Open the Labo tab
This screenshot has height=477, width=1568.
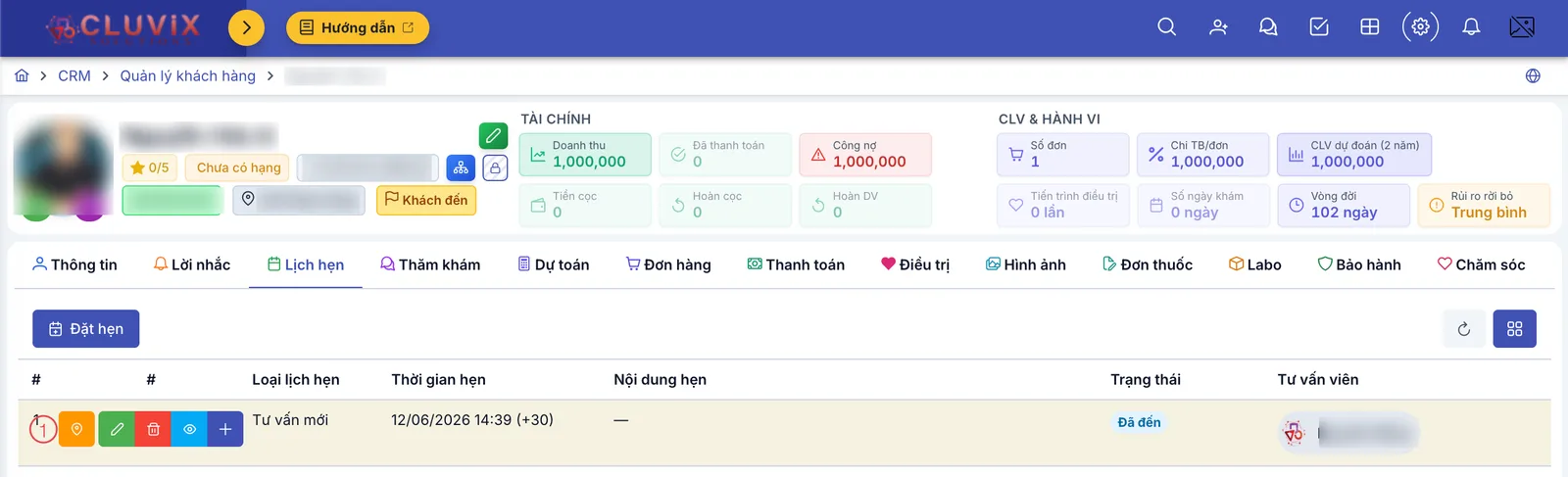click(x=1255, y=264)
